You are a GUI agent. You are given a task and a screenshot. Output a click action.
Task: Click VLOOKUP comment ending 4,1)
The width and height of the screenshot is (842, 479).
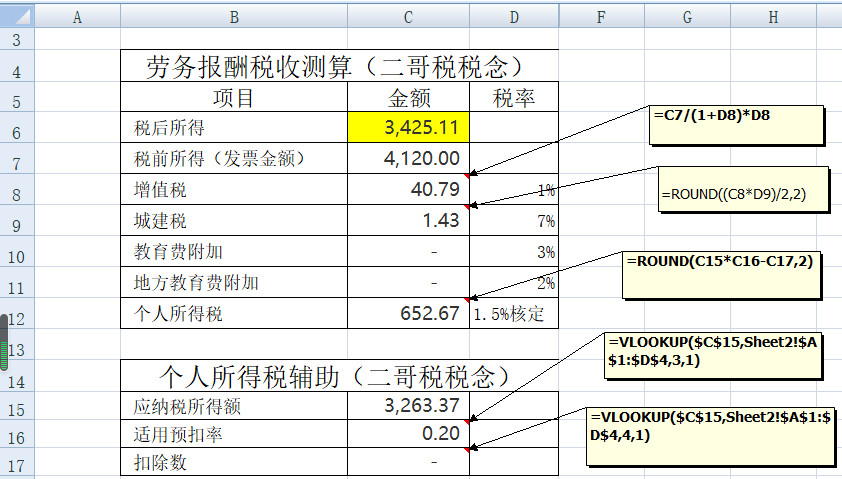[710, 436]
